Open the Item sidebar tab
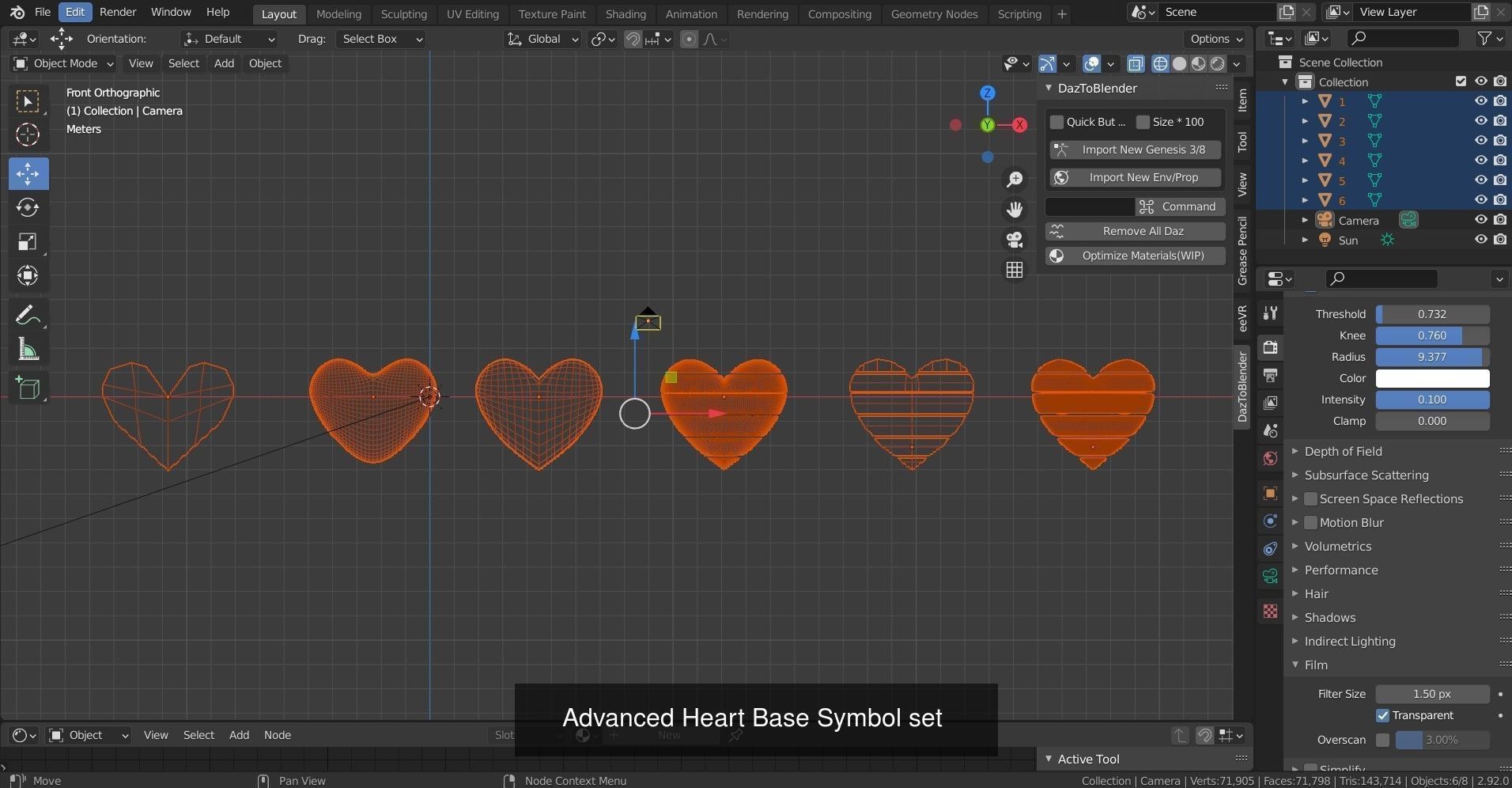 pyautogui.click(x=1242, y=100)
